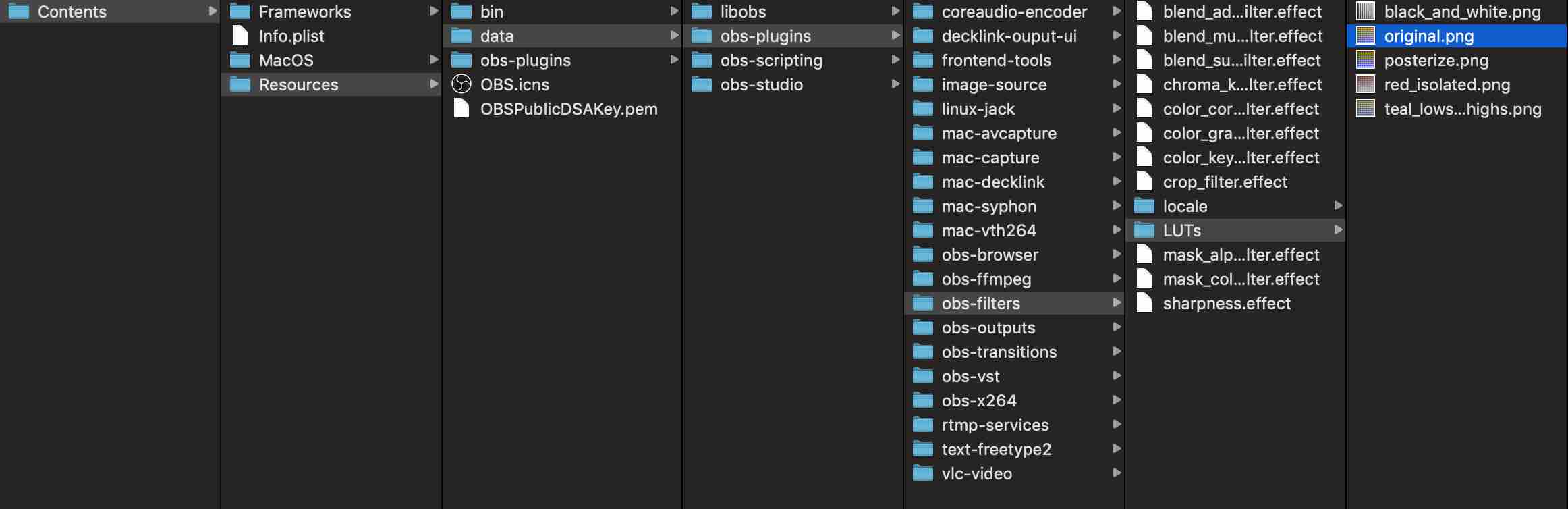
Task: Select obs-plugins folder under the data column
Action: (525, 61)
